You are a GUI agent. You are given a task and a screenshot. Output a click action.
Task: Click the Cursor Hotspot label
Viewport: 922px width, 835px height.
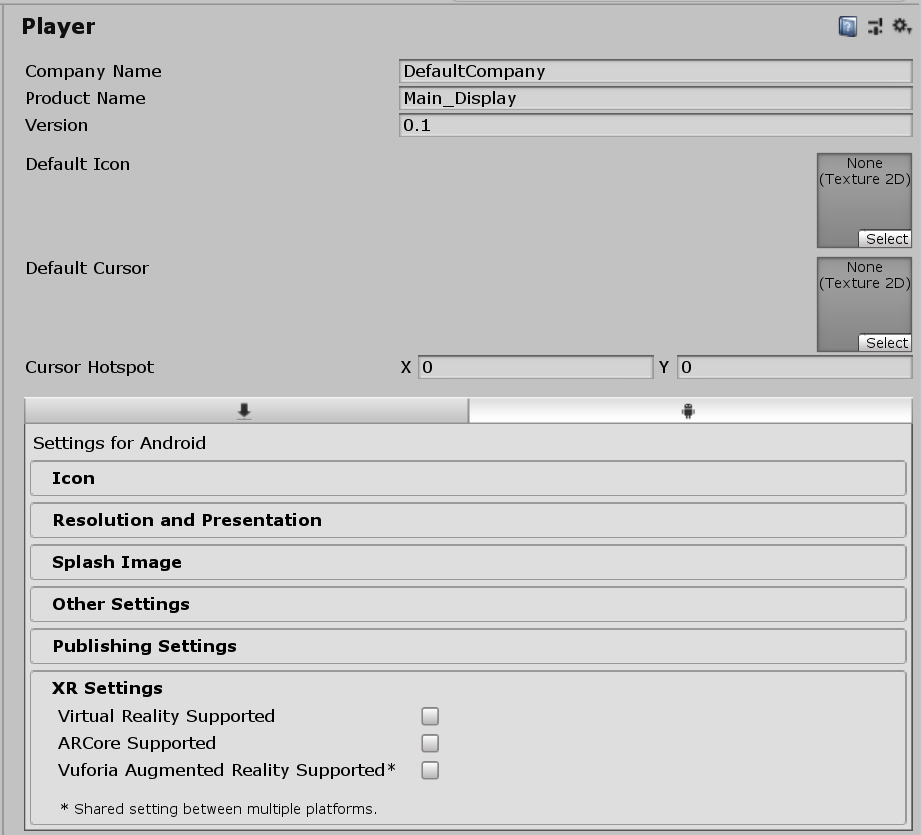pyautogui.click(x=89, y=368)
